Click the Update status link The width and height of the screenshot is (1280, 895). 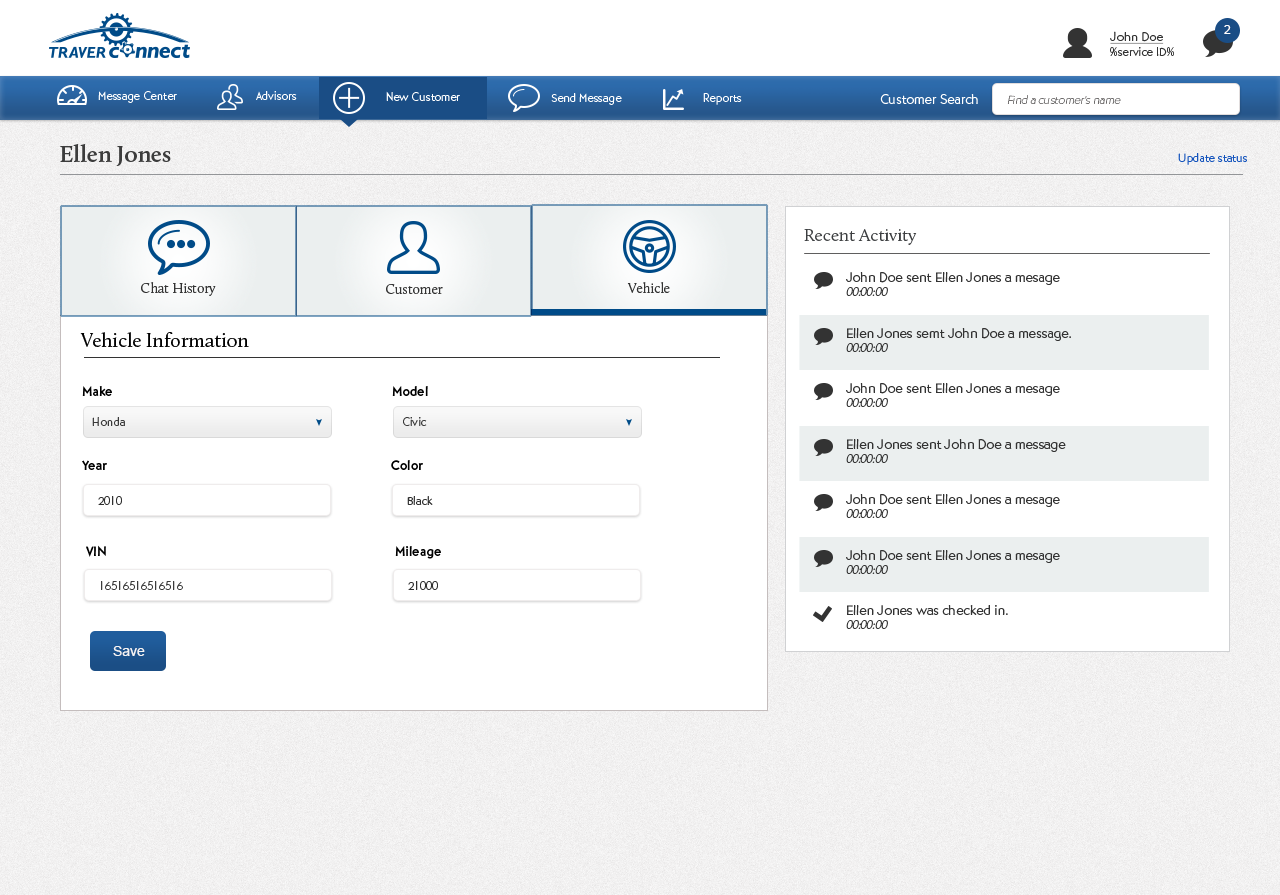pyautogui.click(x=1212, y=158)
